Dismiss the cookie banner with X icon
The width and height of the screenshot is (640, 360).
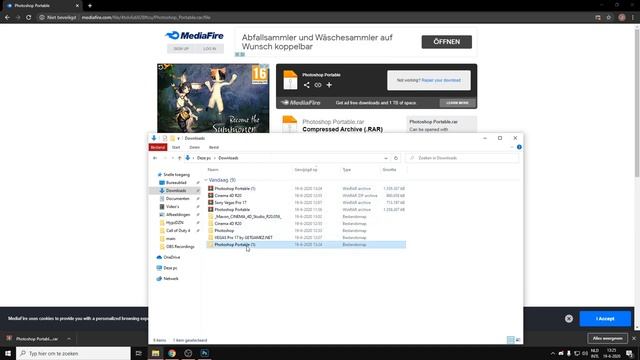569,318
